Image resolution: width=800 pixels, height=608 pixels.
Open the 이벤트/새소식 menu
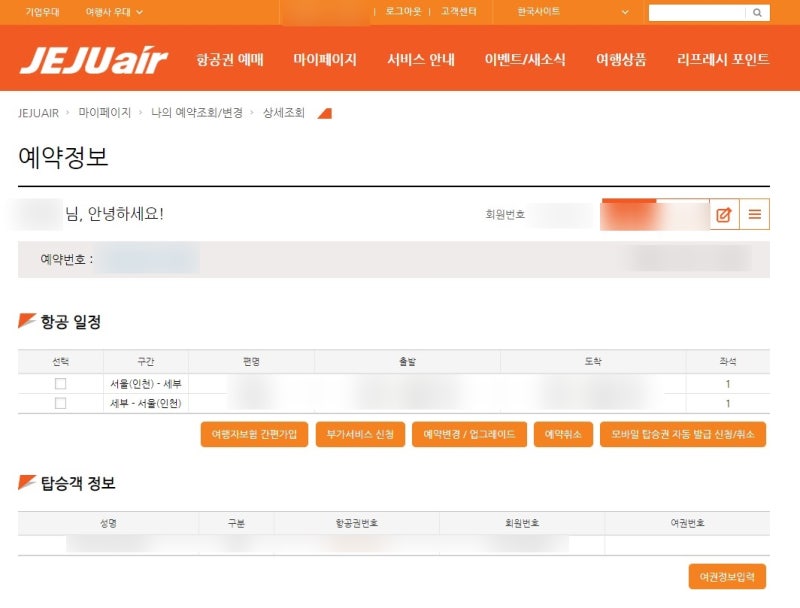click(x=525, y=60)
